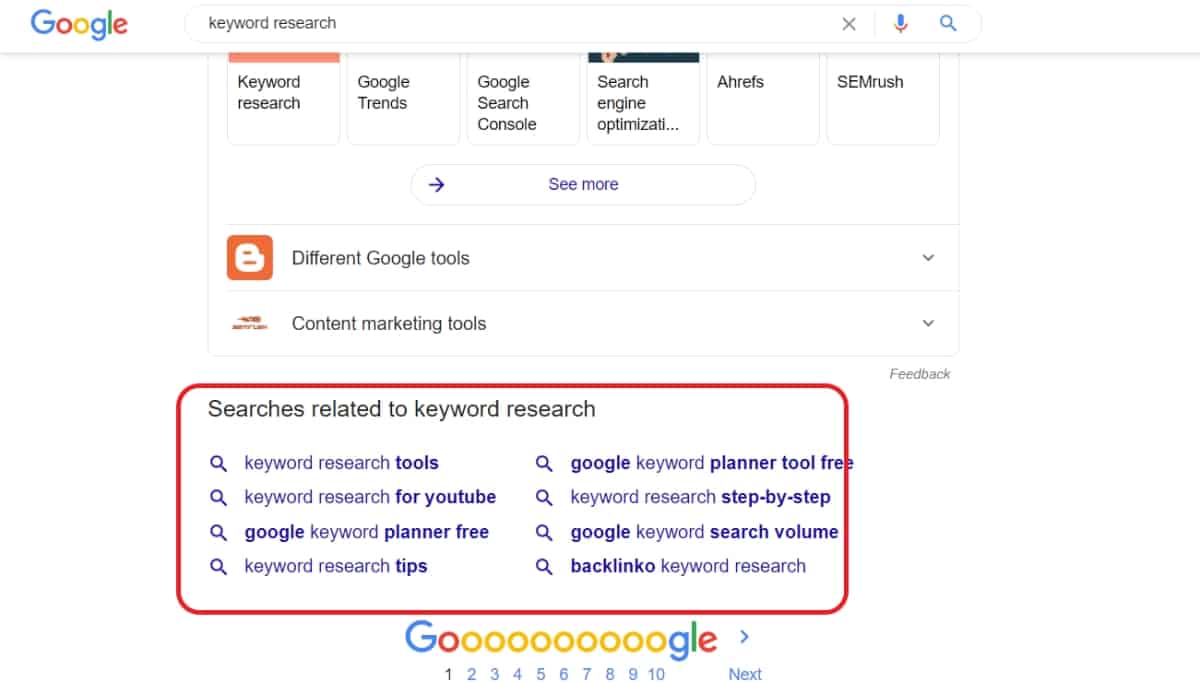Expand the Content marketing tools section
This screenshot has width=1200, height=682.
[928, 324]
